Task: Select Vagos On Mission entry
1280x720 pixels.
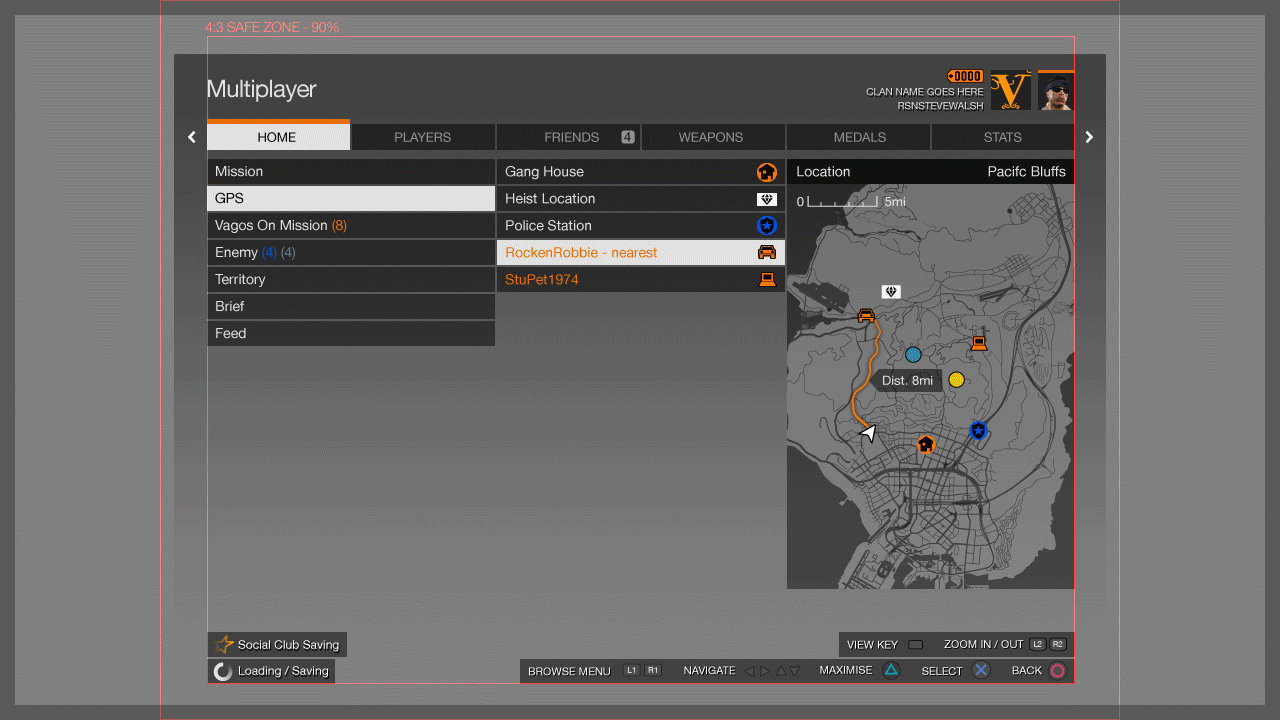Action: click(x=350, y=226)
